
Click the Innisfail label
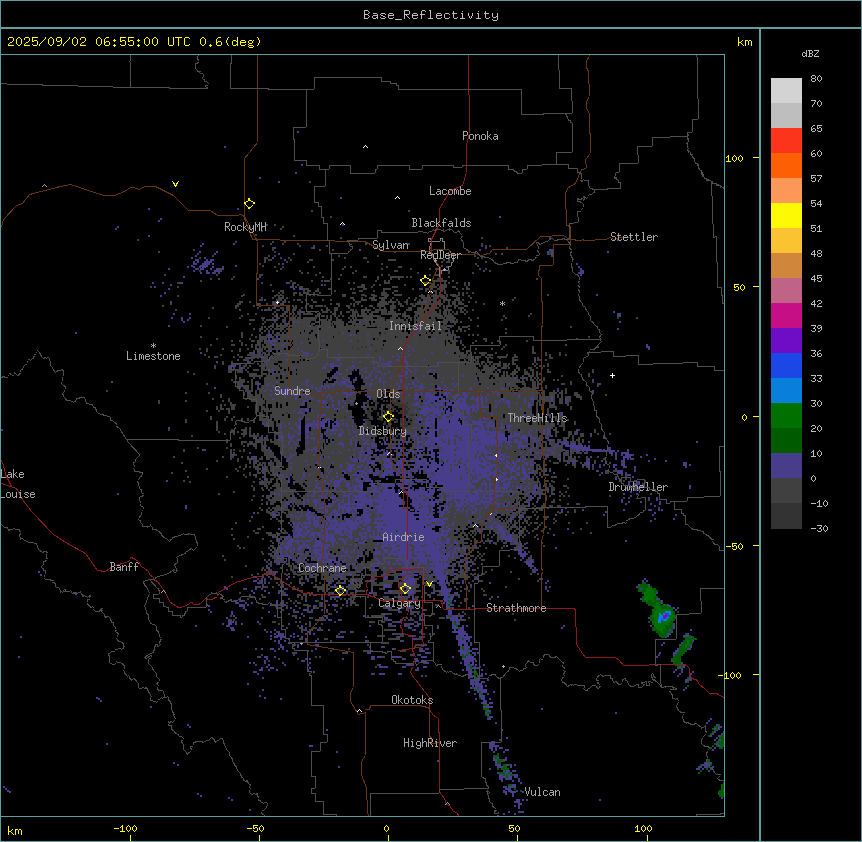[416, 326]
